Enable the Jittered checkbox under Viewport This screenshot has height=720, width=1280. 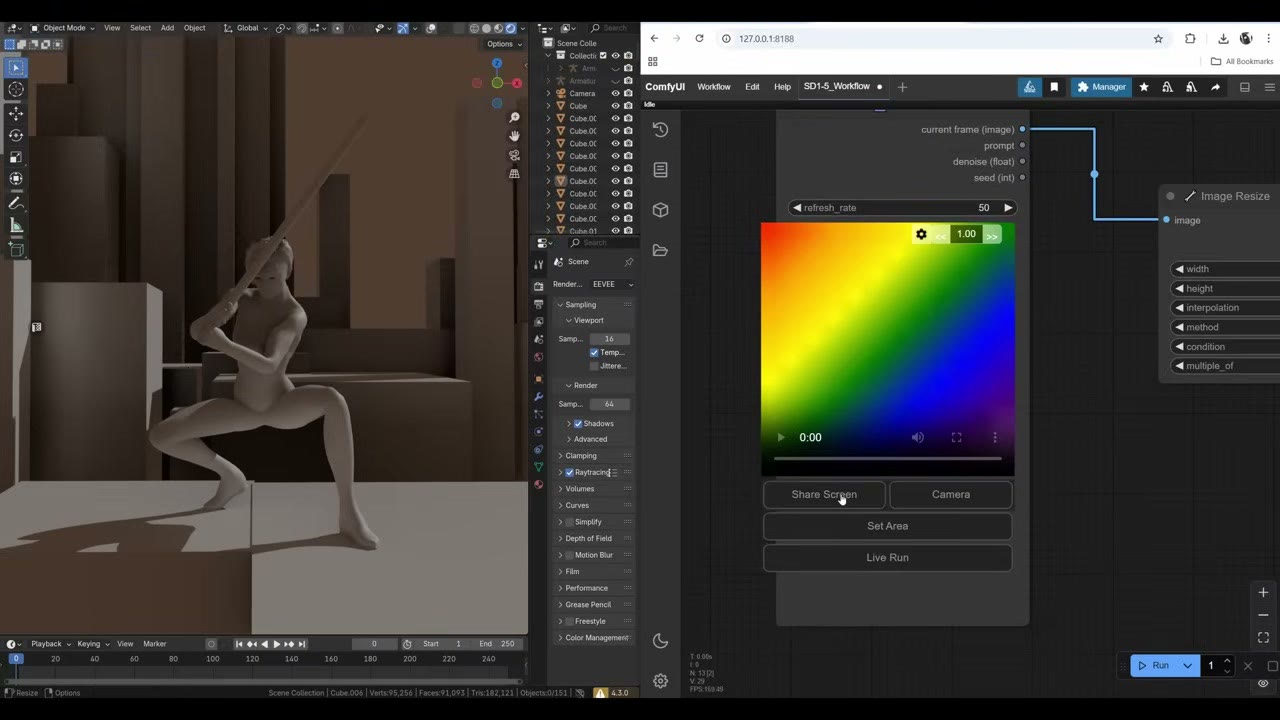click(x=594, y=366)
